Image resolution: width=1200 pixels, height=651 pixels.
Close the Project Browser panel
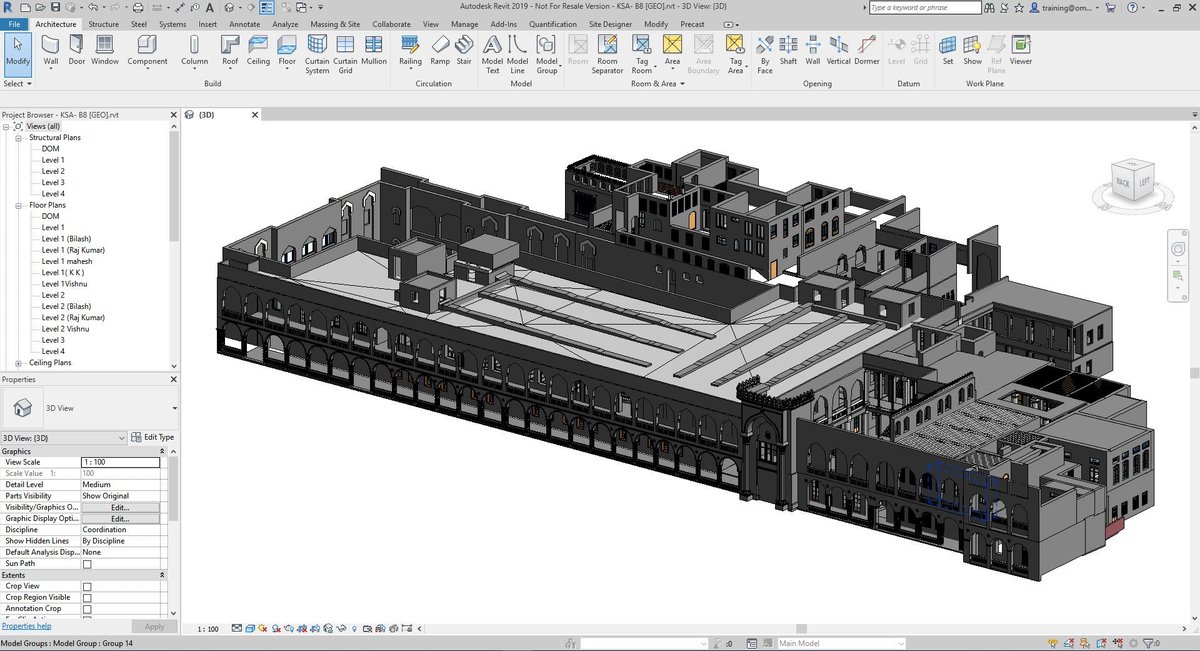[x=174, y=115]
